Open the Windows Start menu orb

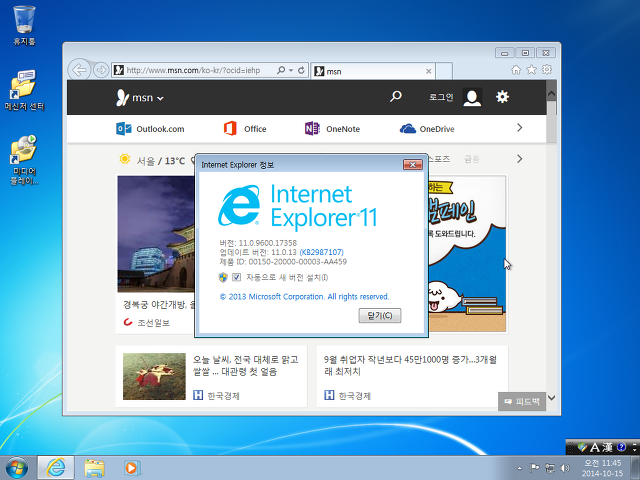click(x=17, y=467)
